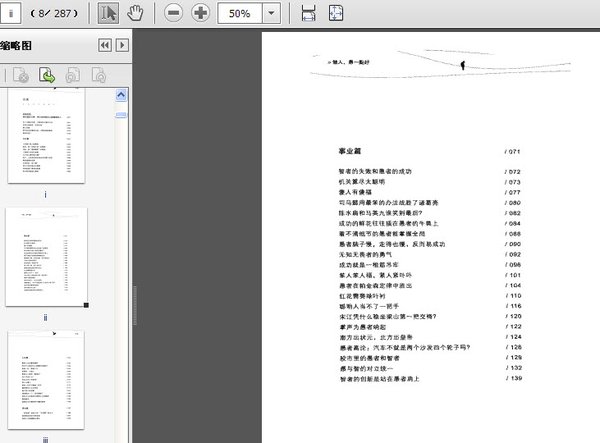
Task: Click the fourth page icon in thumbnail toolbar
Action: (99, 75)
